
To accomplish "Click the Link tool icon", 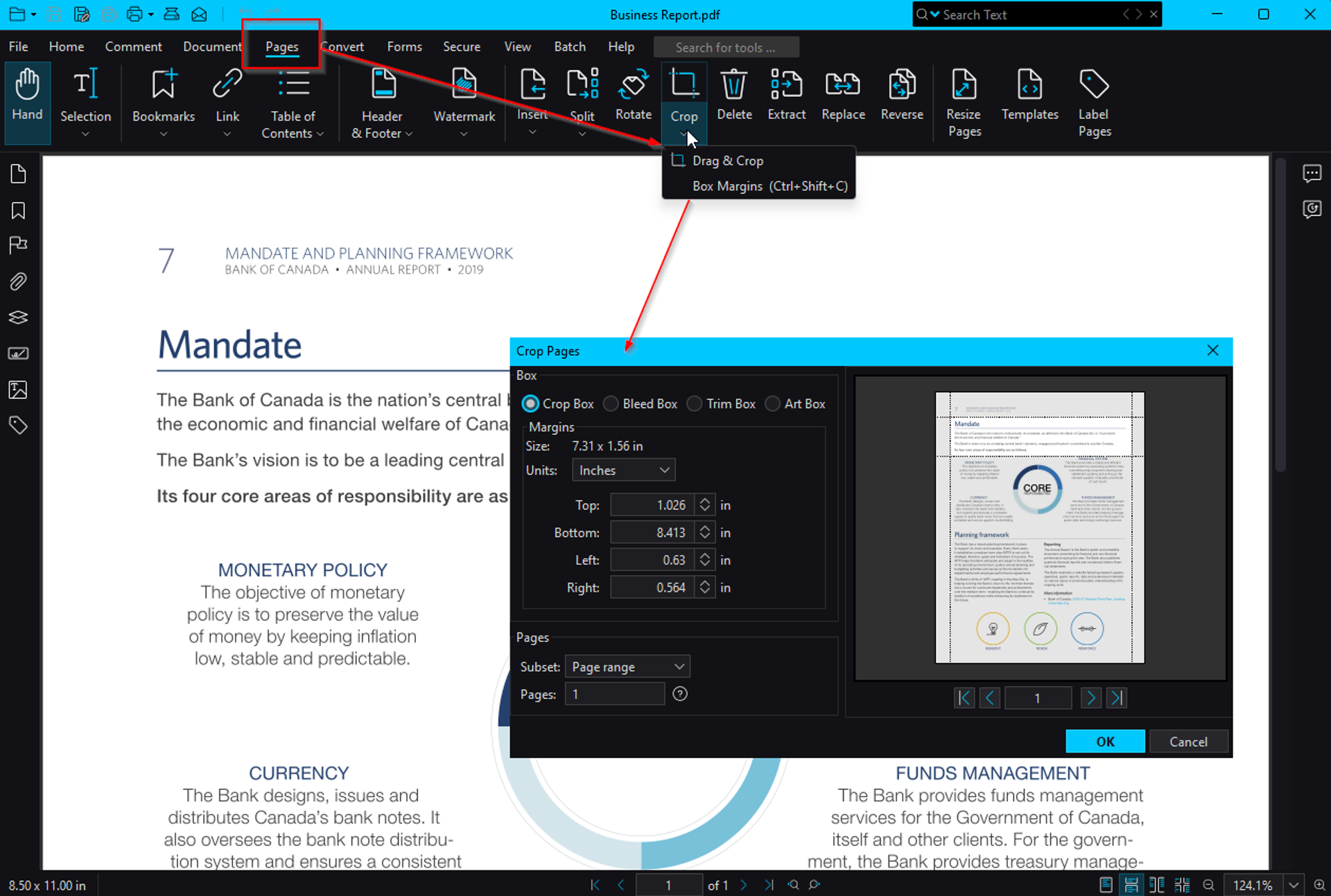I will tap(227, 85).
